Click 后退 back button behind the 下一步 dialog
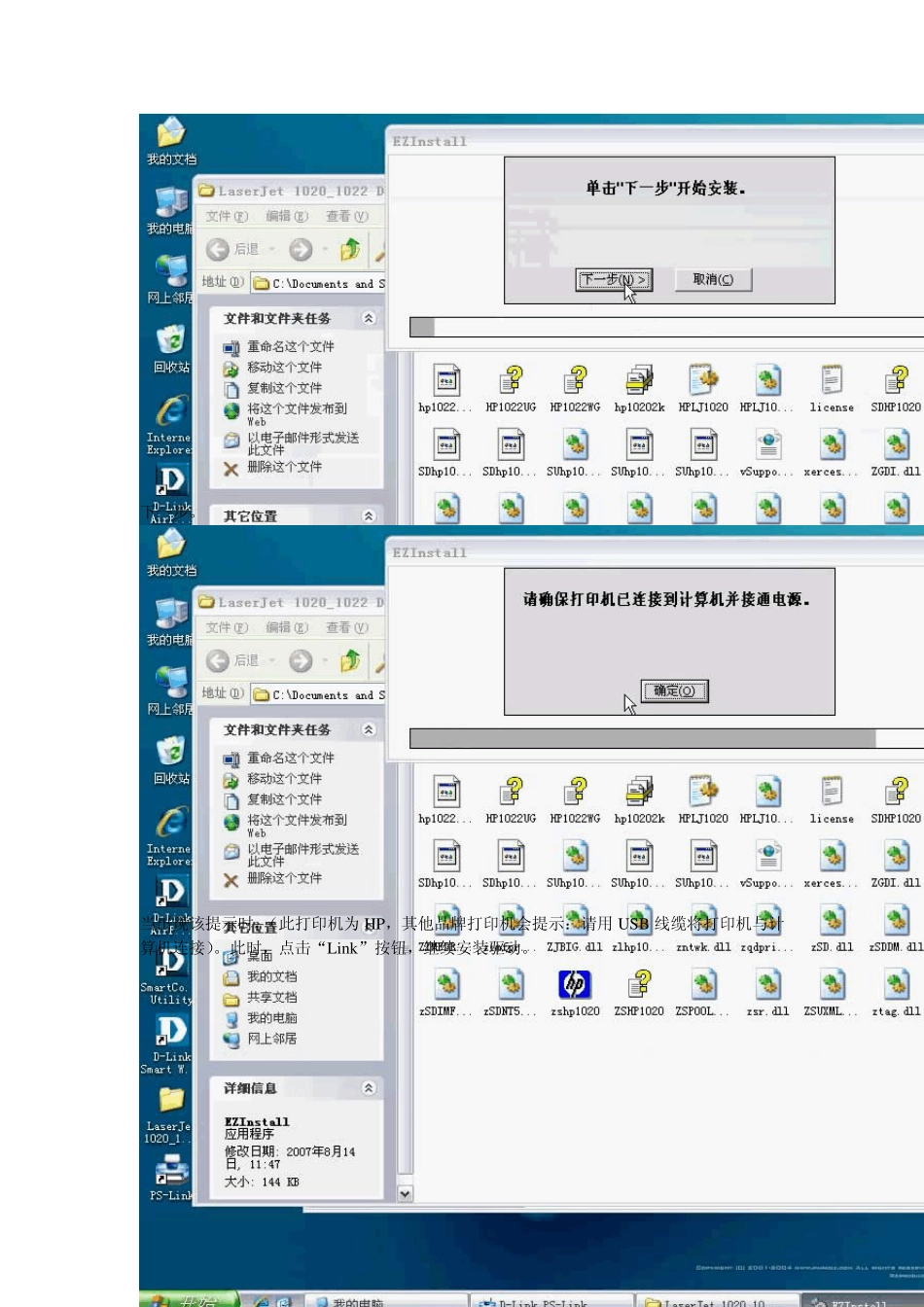 [x=233, y=250]
